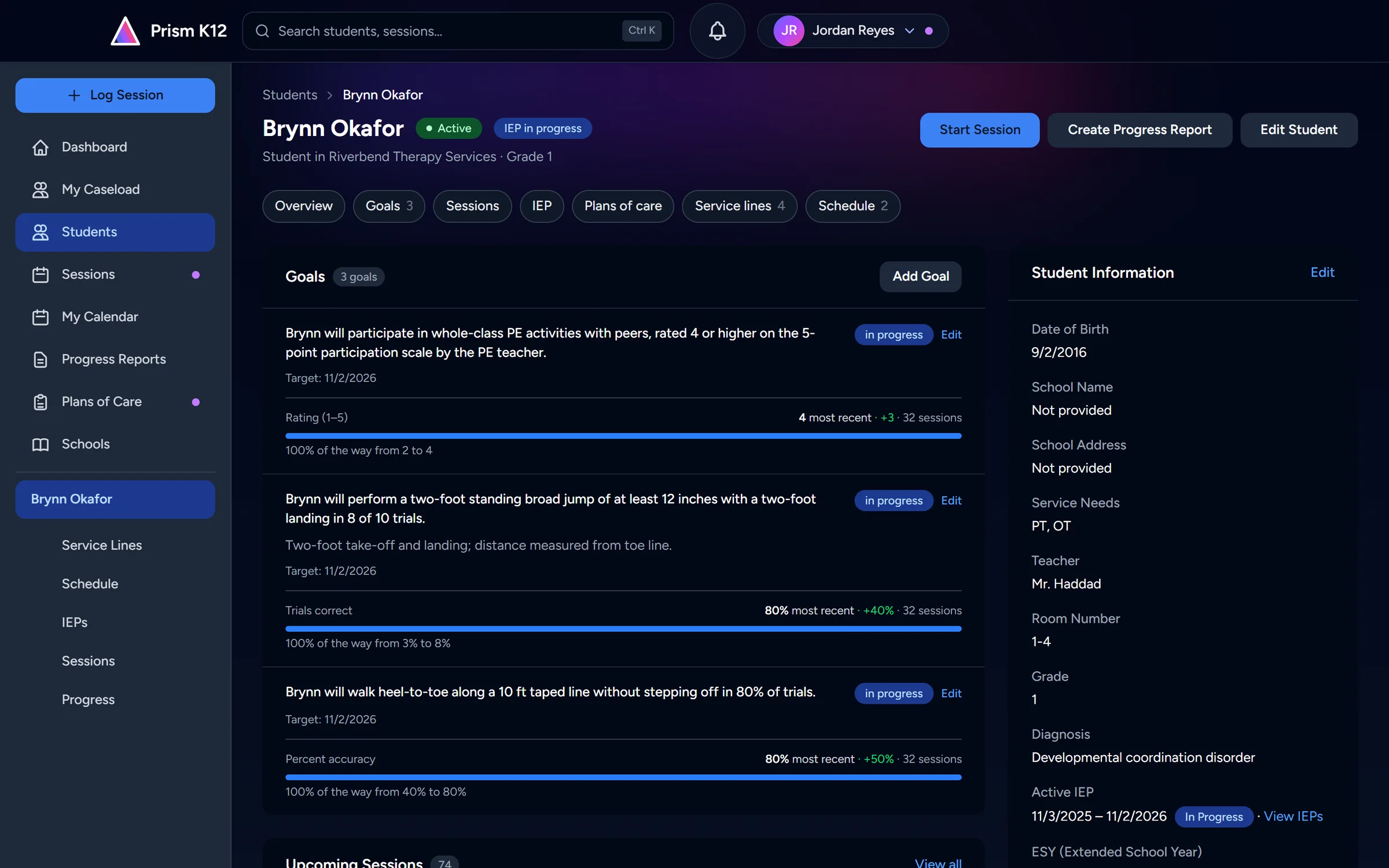Click the plus icon on Log Session

[74, 95]
